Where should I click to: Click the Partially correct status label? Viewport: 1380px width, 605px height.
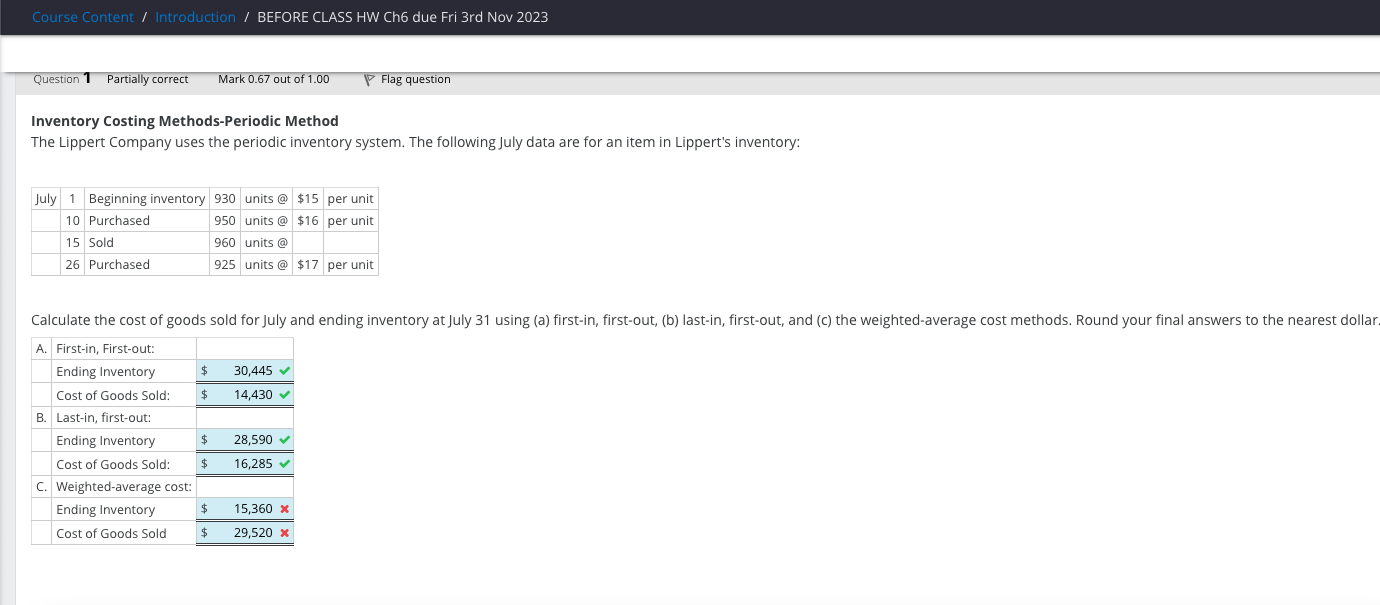(x=147, y=79)
